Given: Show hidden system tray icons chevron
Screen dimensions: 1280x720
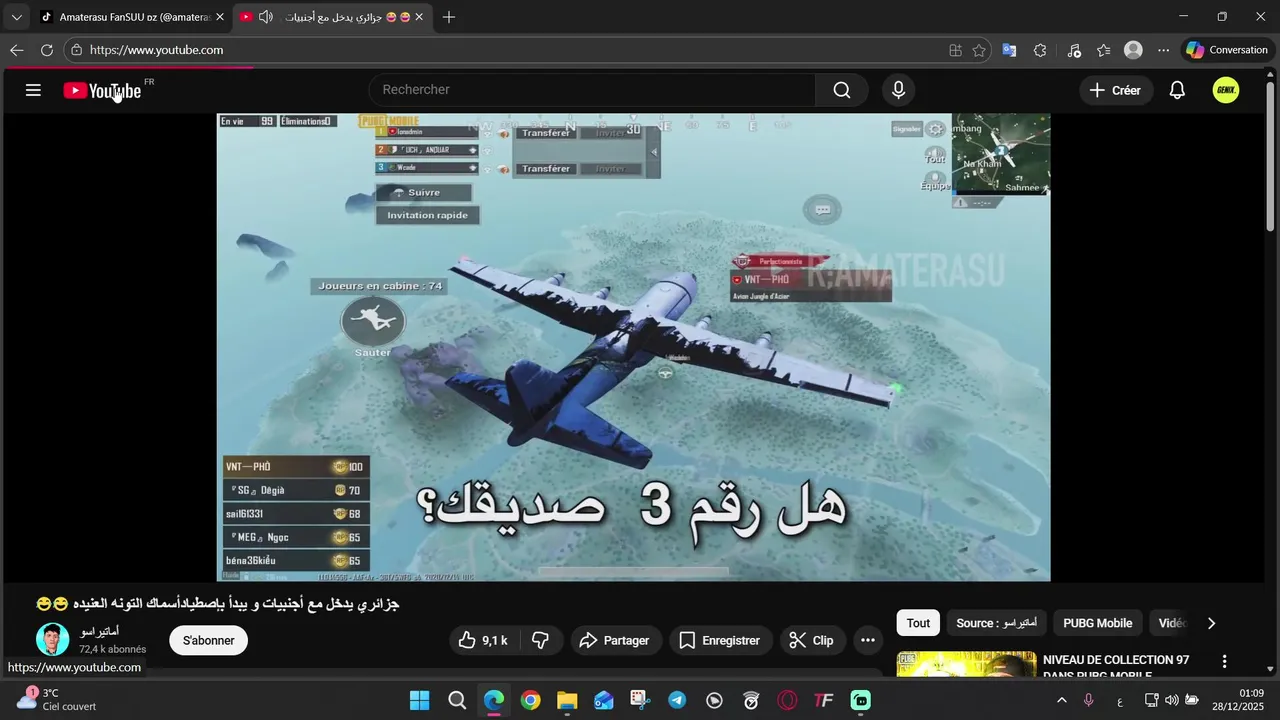Looking at the screenshot, I should pos(1061,700).
